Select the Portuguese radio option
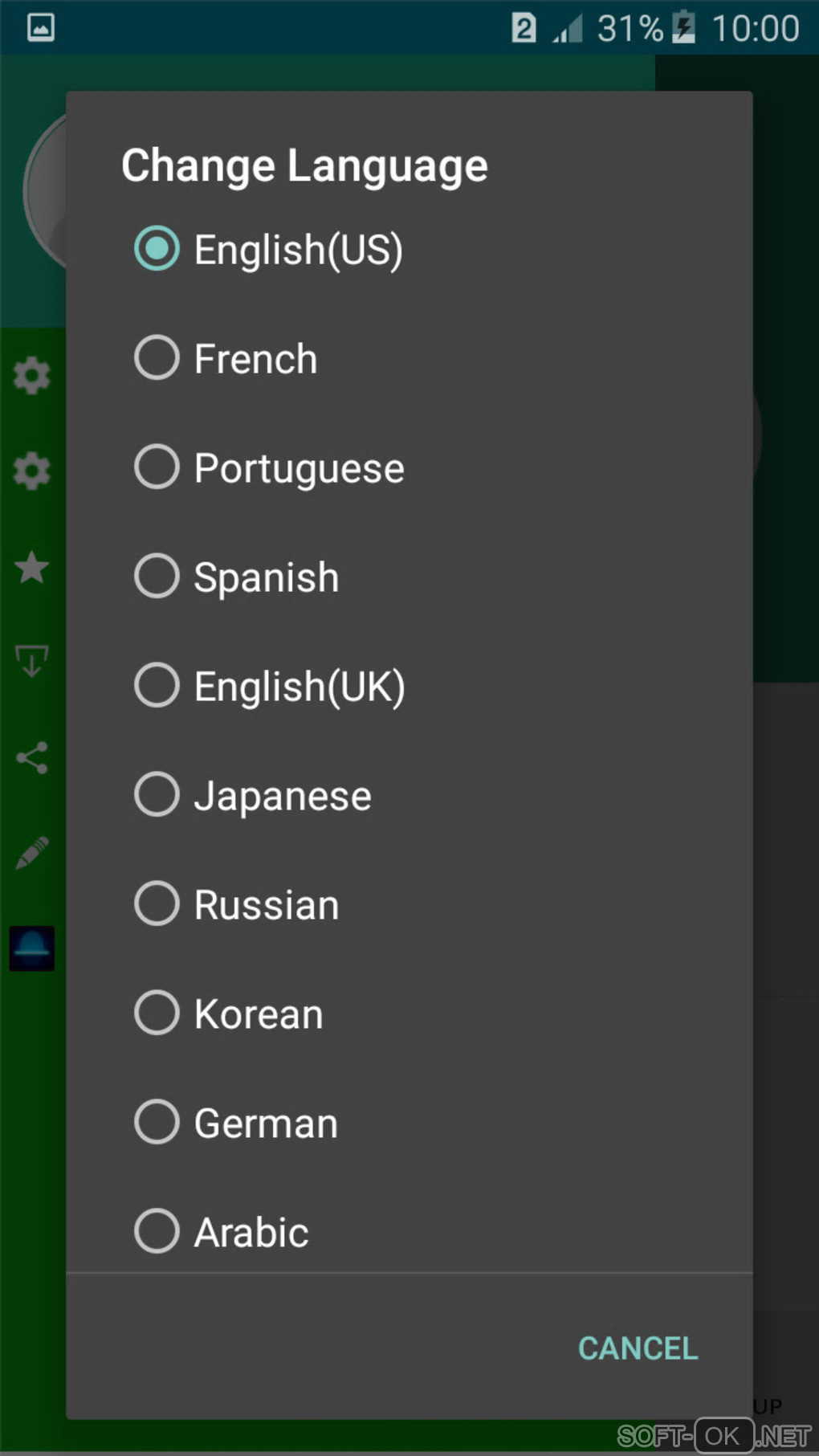This screenshot has width=819, height=1456. pyautogui.click(x=157, y=467)
